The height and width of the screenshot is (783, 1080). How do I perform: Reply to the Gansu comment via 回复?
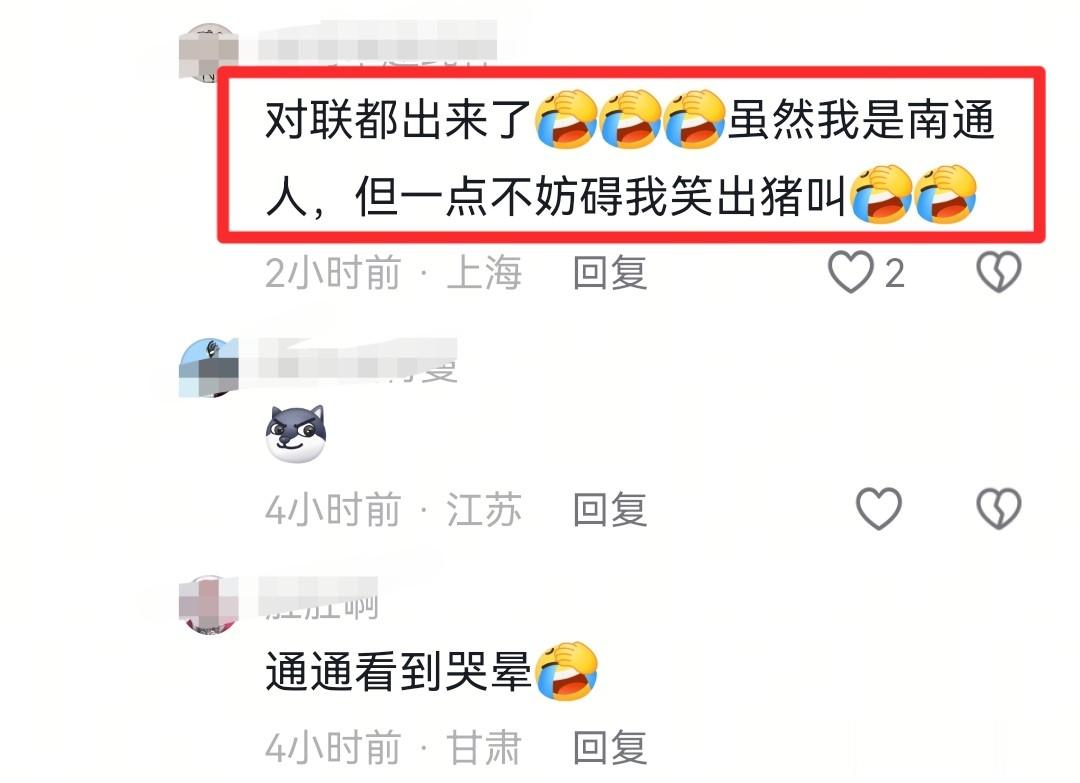point(610,747)
